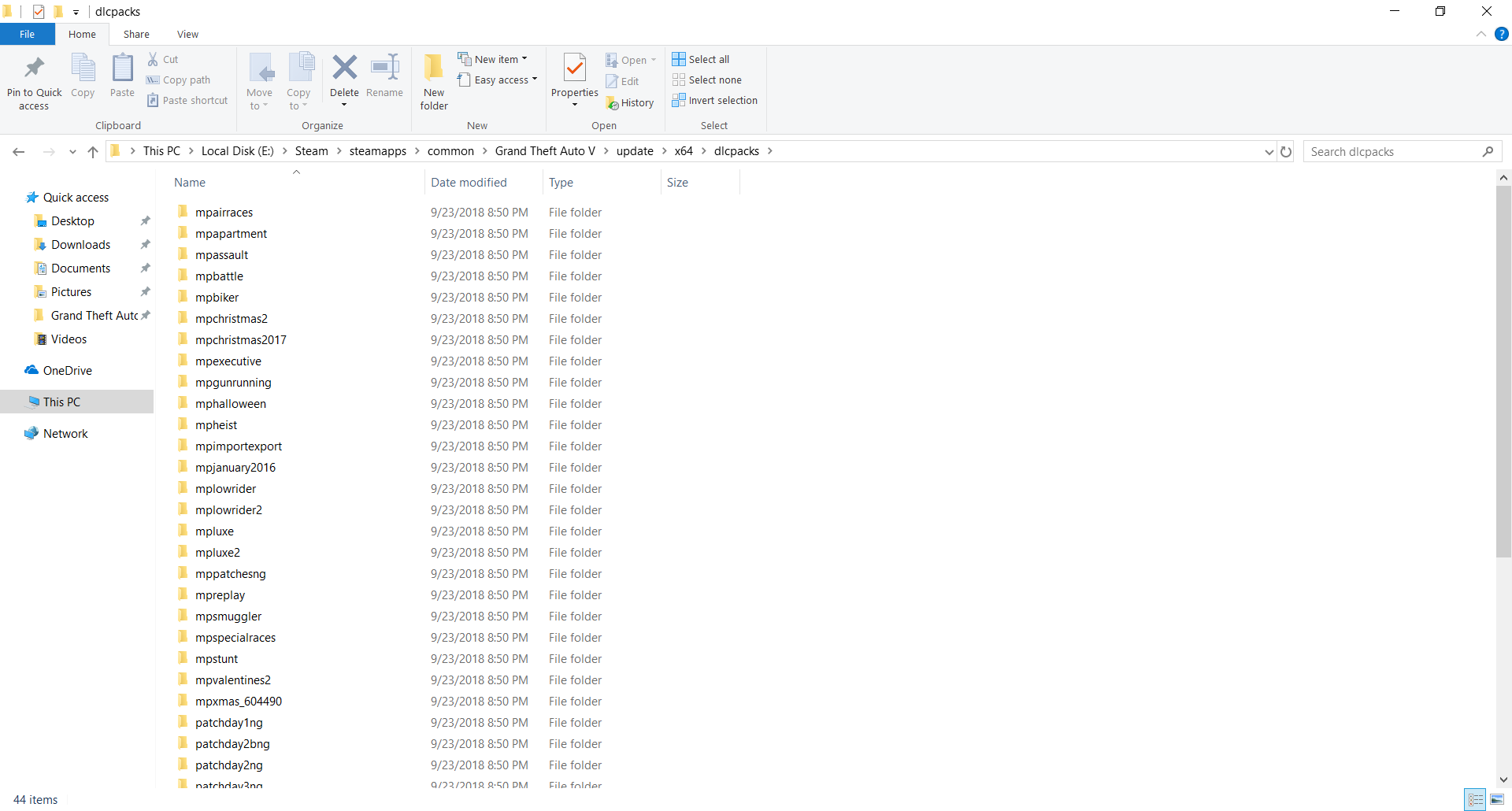Image resolution: width=1512 pixels, height=811 pixels.
Task: Click the Refresh icon beside address bar
Action: coord(1286,152)
